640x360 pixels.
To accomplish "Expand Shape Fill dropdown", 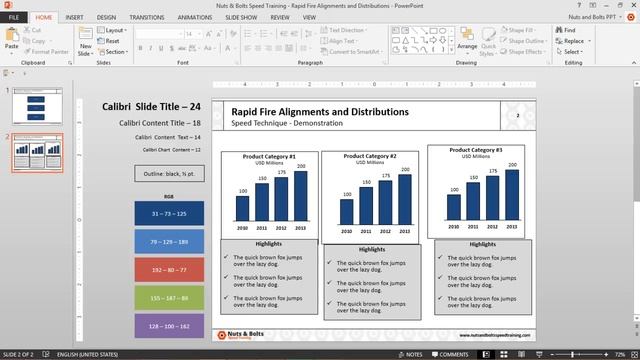I will (518, 30).
